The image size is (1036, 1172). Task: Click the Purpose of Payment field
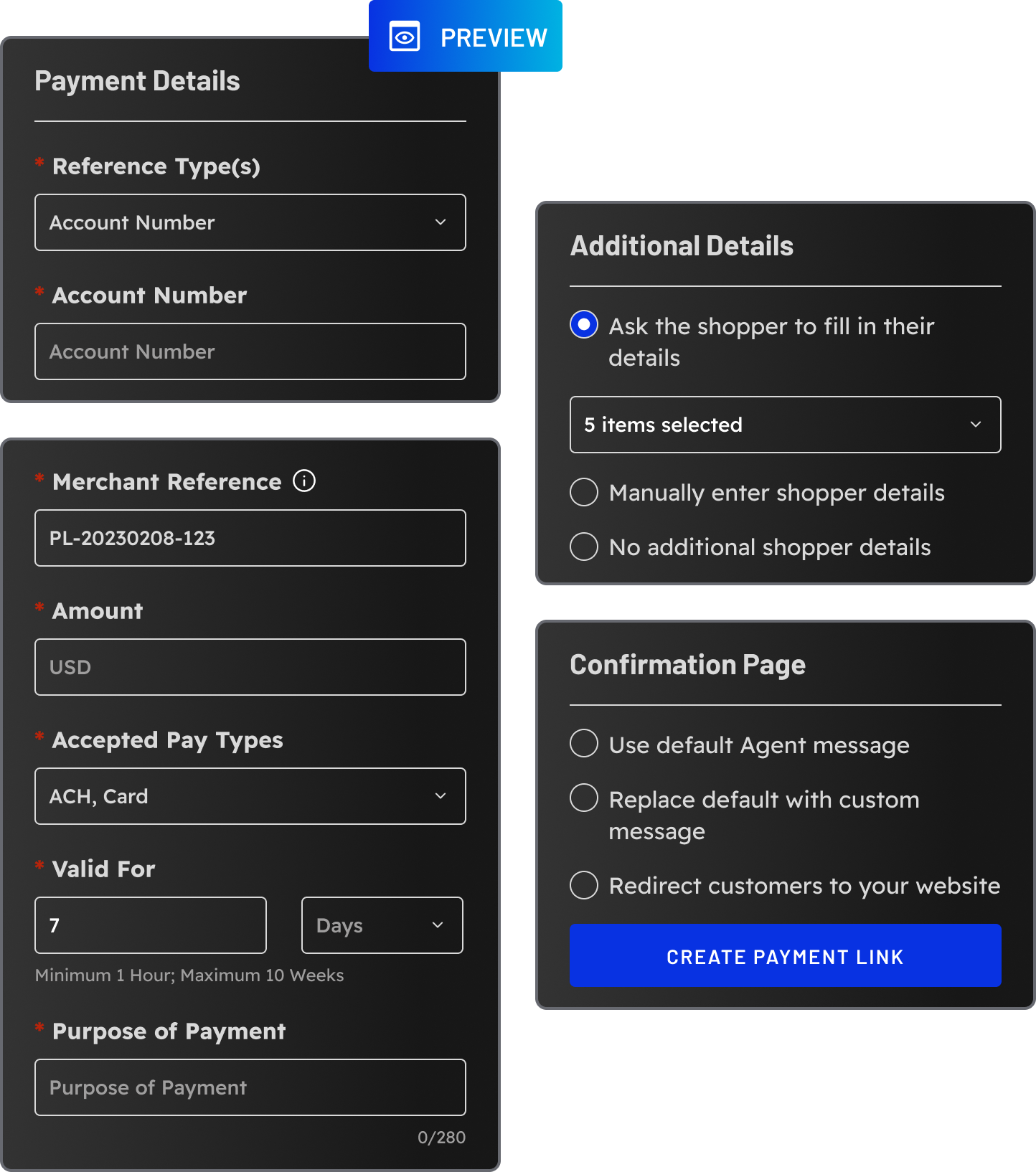(250, 1087)
